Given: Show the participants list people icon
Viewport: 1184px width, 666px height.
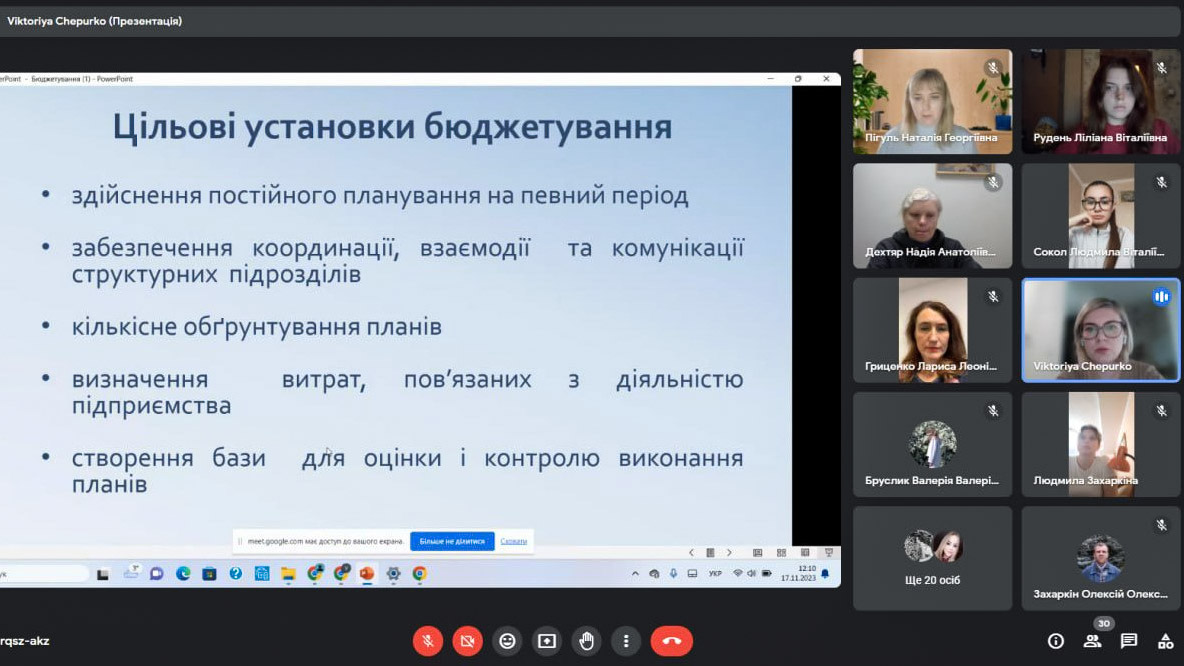Looking at the screenshot, I should click(1092, 641).
